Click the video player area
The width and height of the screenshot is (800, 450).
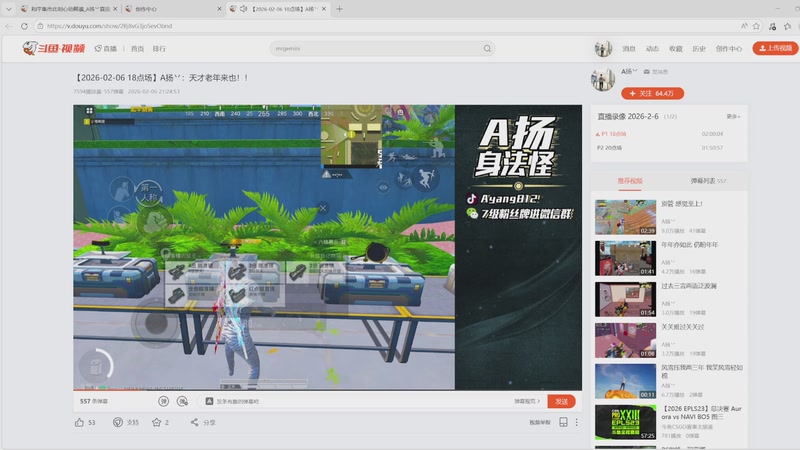pos(327,247)
